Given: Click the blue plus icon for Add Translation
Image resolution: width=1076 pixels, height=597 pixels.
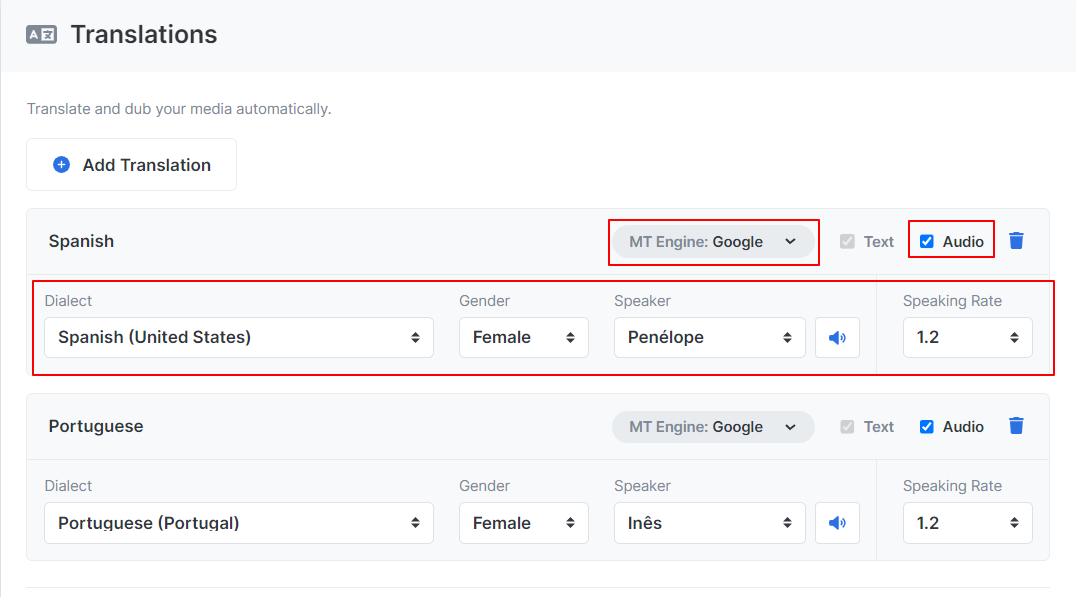Looking at the screenshot, I should [62, 165].
